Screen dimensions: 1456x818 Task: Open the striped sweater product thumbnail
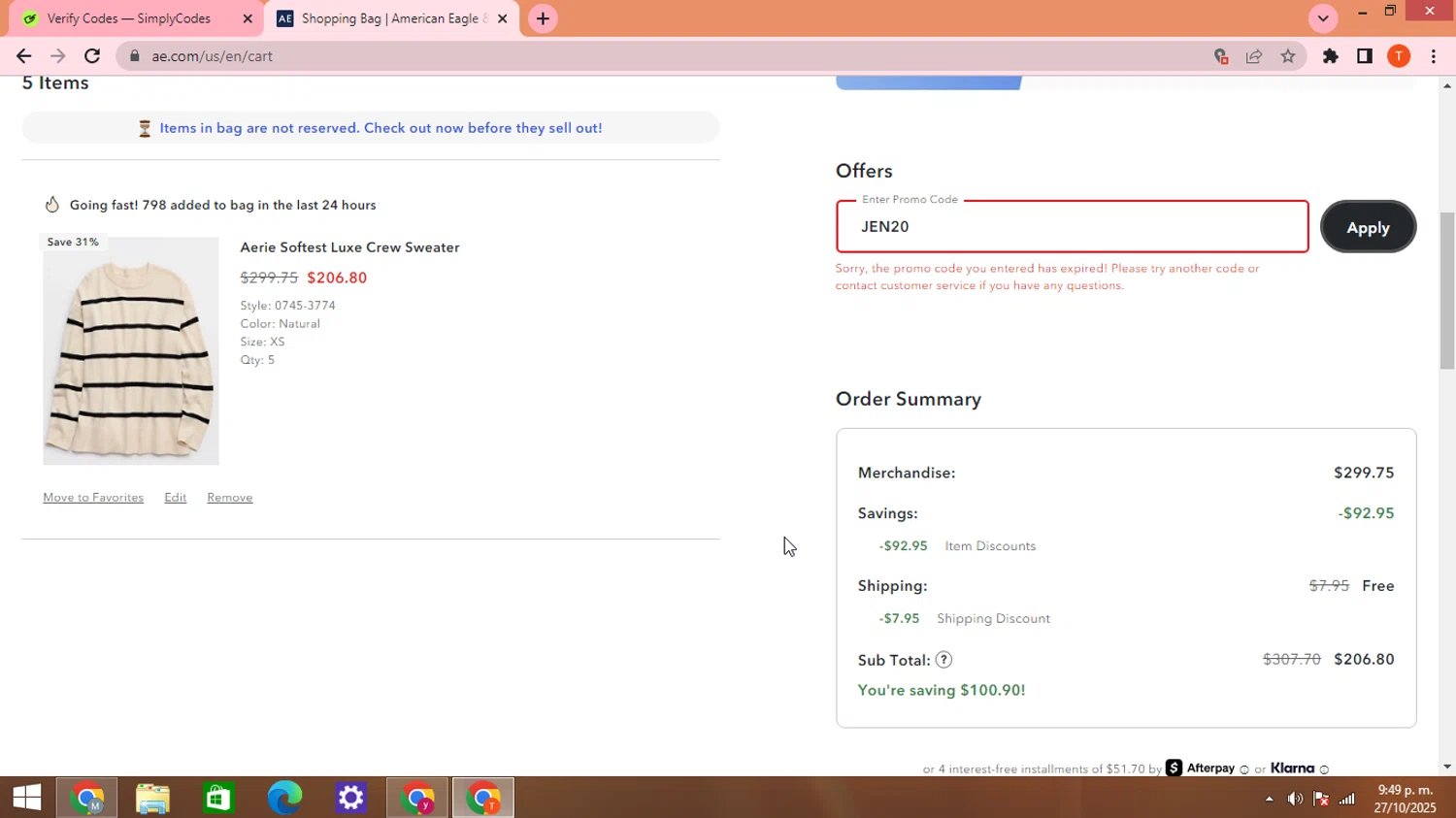[131, 350]
